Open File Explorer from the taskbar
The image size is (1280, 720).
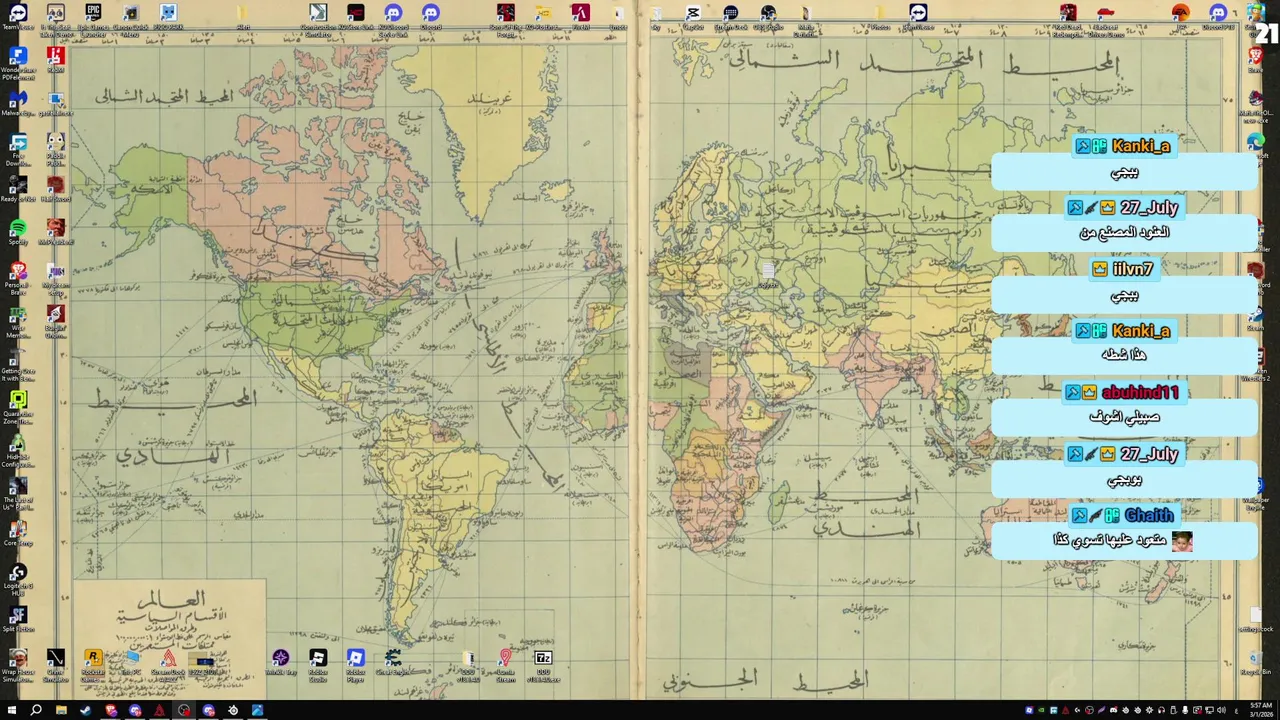point(61,710)
